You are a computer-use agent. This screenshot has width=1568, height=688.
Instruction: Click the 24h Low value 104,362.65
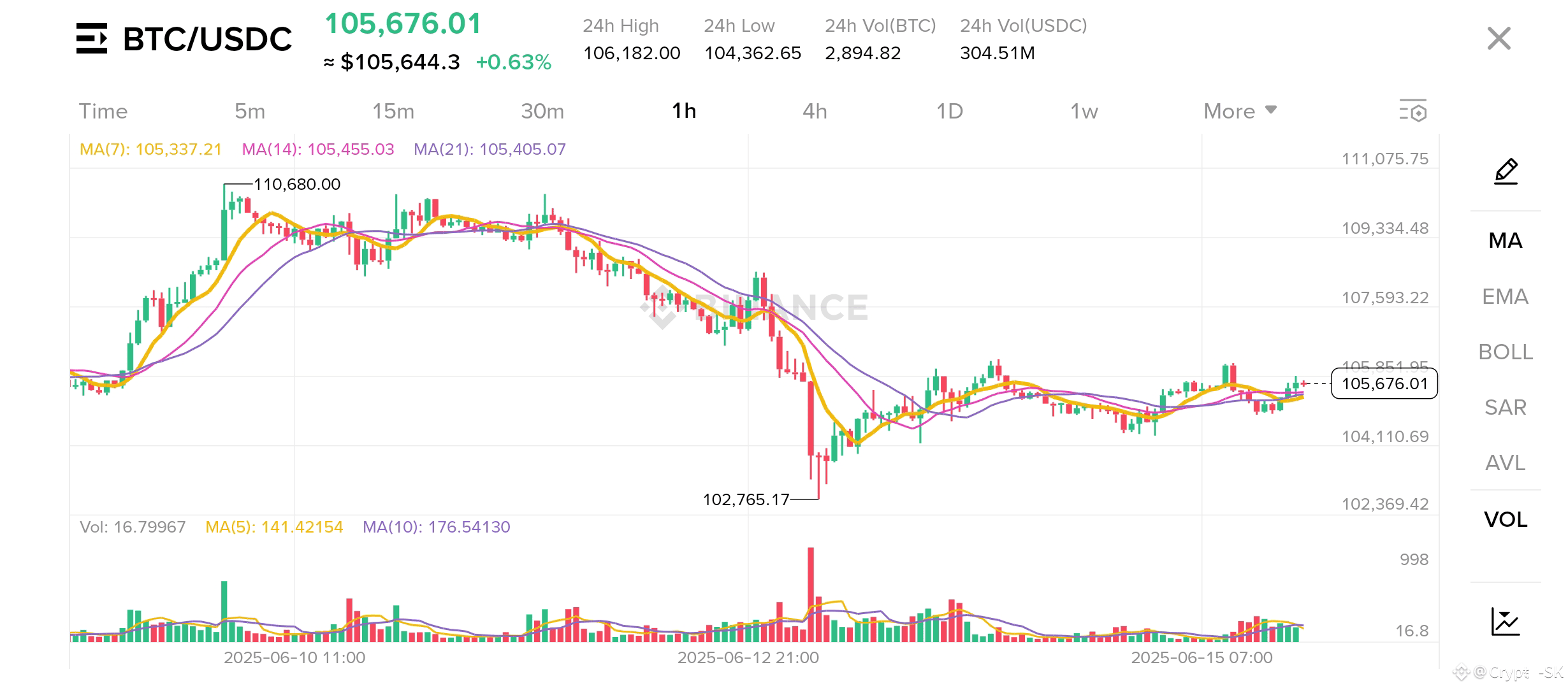click(752, 53)
